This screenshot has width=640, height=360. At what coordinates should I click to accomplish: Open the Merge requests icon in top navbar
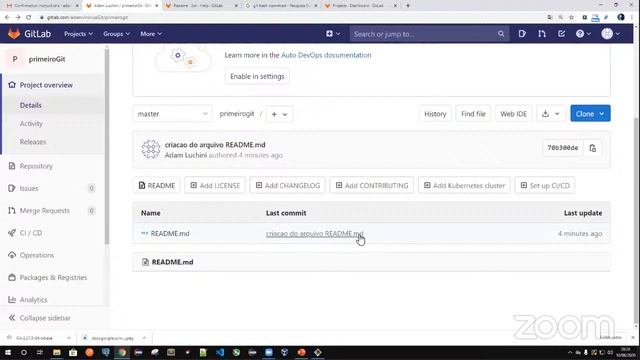(x=542, y=34)
